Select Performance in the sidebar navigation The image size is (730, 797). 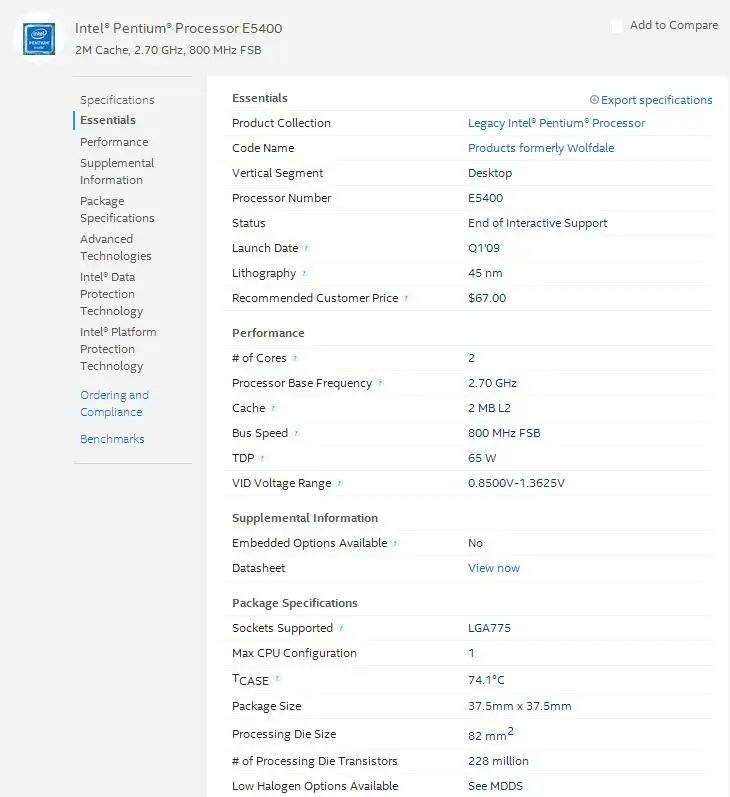(114, 142)
